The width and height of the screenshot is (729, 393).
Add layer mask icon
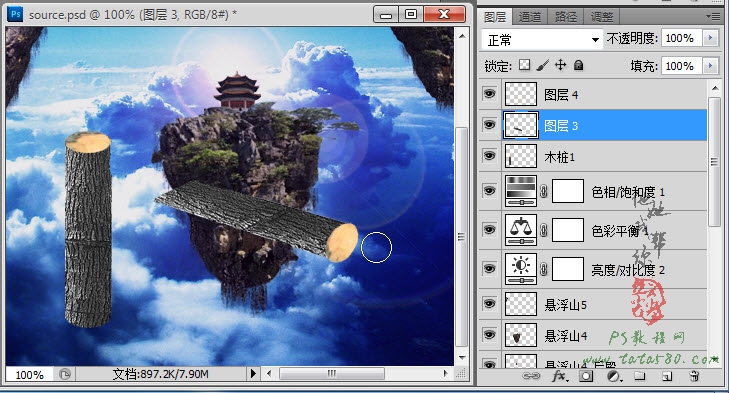(x=586, y=376)
